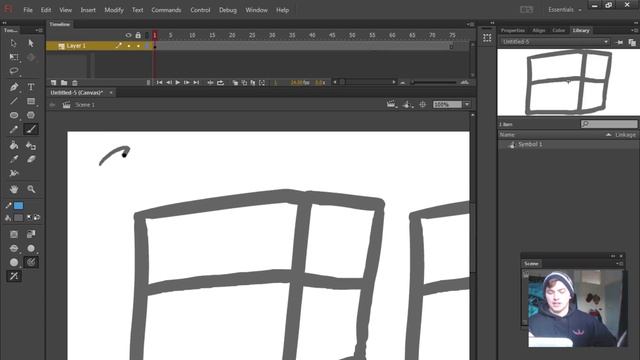Image resolution: width=640 pixels, height=360 pixels.
Task: Click the New Library Panel icon
Action: point(632,42)
